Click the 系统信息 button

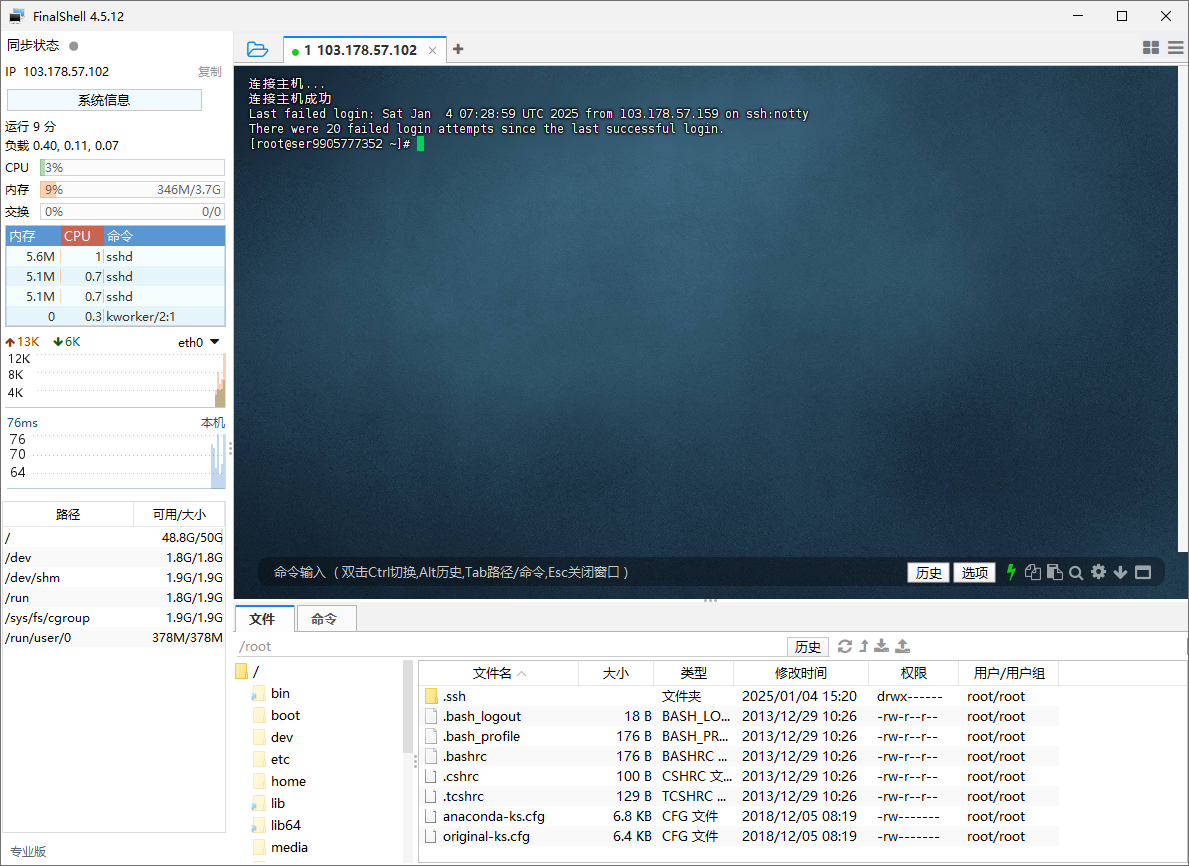coord(104,100)
